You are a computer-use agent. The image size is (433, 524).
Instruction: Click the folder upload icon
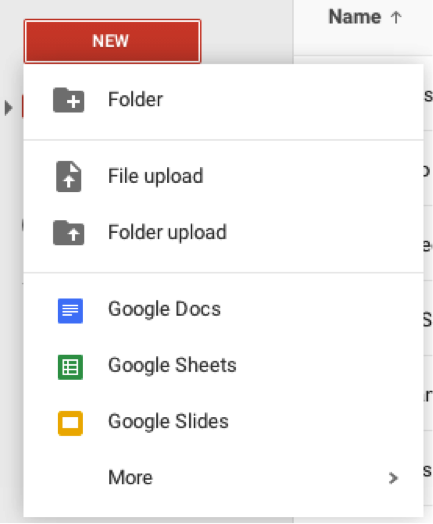(68, 233)
